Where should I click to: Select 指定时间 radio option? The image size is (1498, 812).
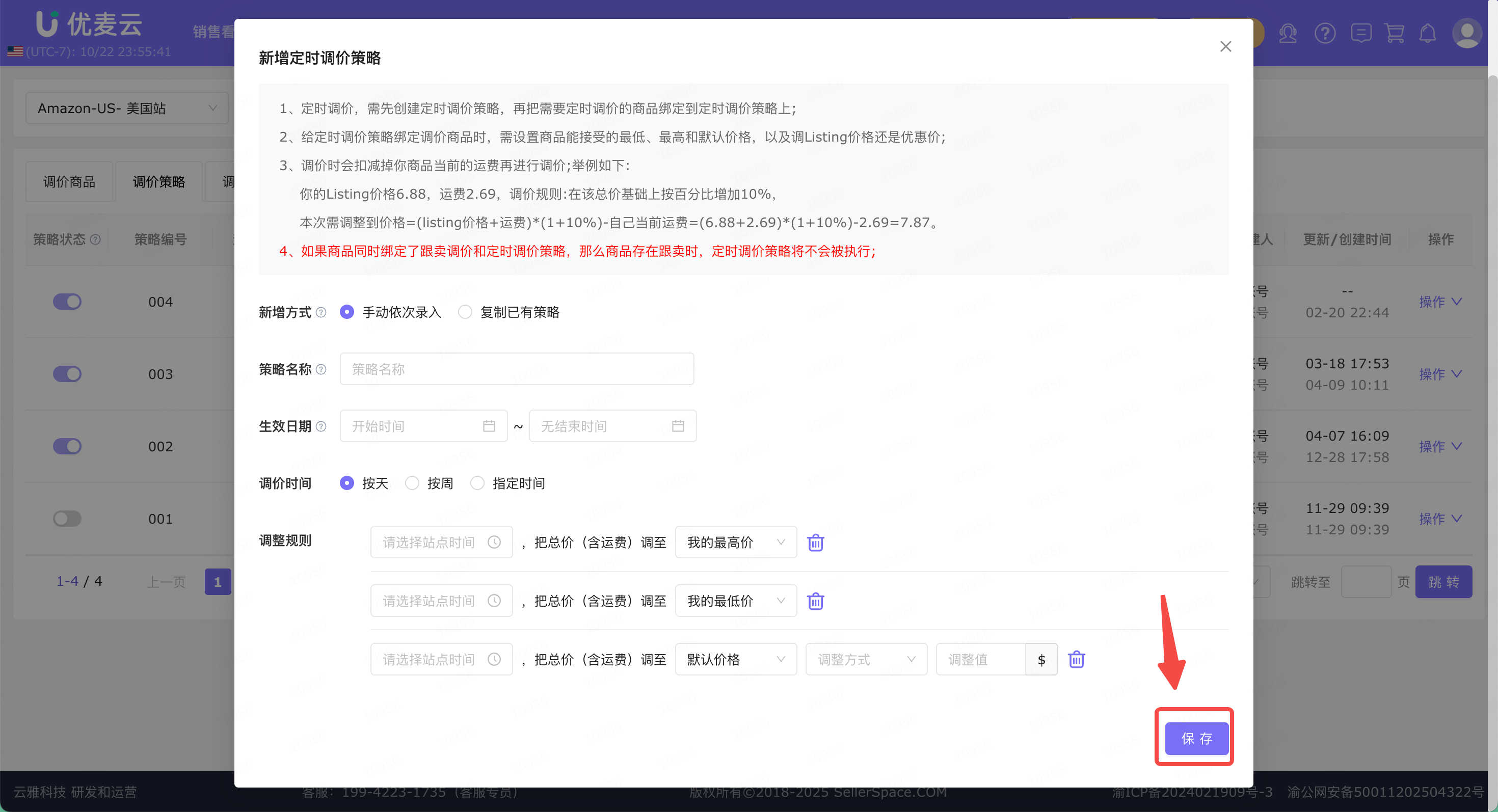tap(477, 483)
